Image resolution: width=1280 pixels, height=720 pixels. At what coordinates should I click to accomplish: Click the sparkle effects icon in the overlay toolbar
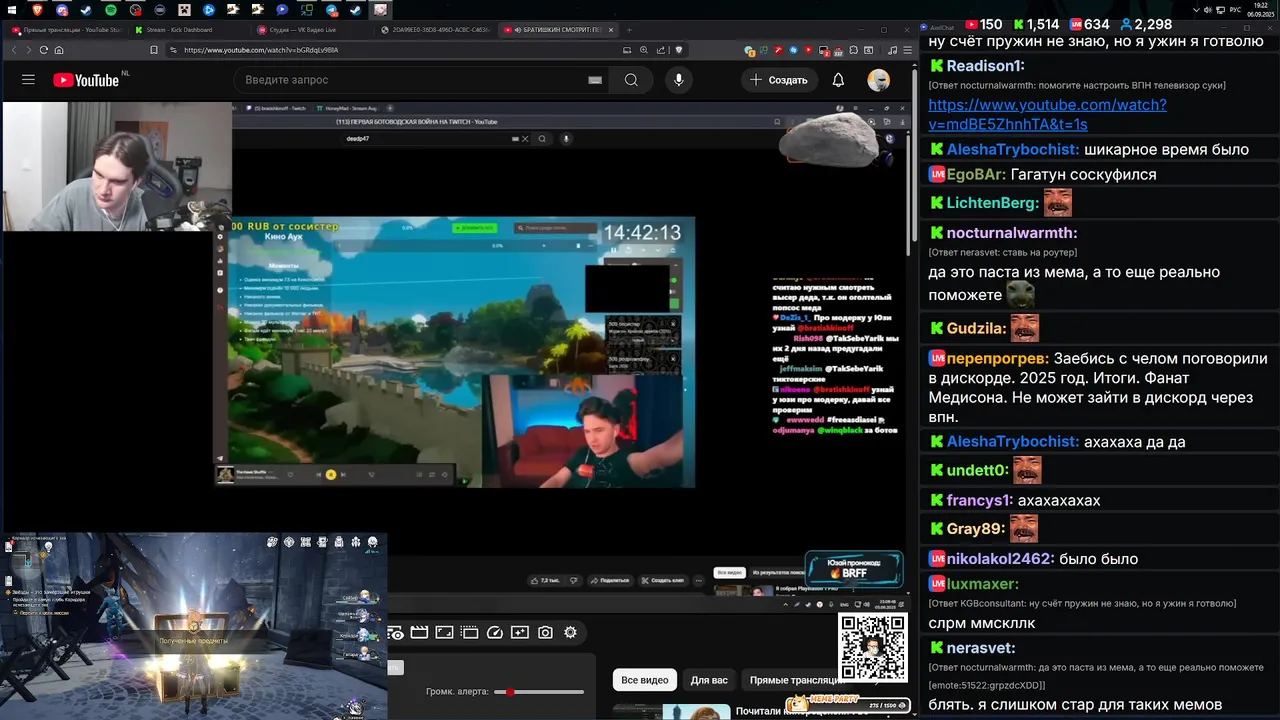520,632
